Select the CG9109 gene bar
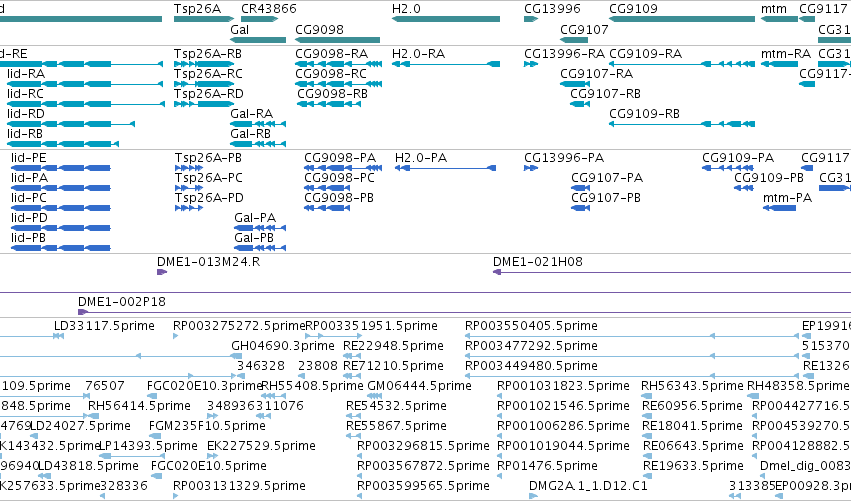Viewport: 851px width, 501px height. (x=682, y=19)
